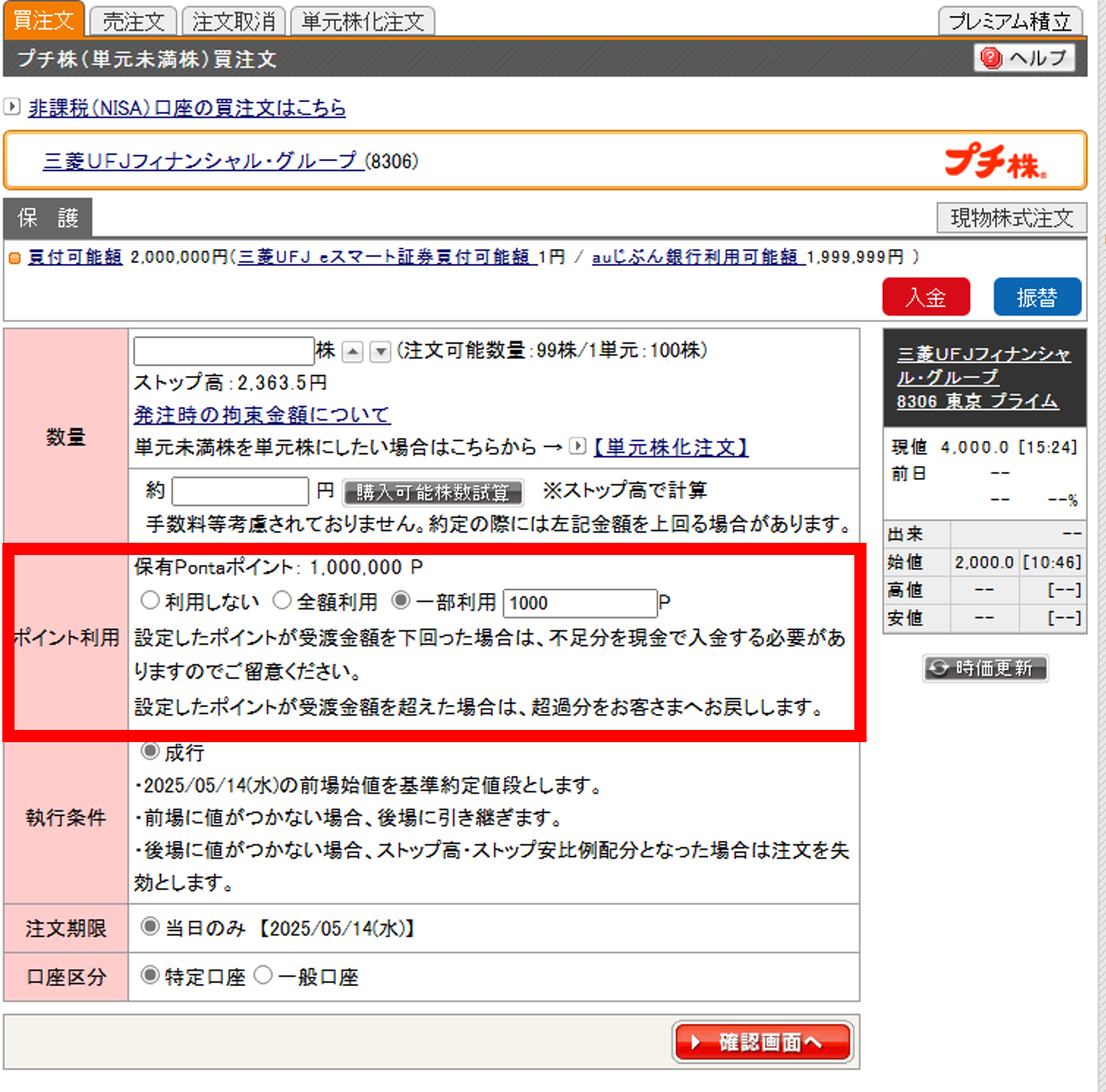1106x1092 pixels.
Task: Click the プチ株 logo
Action: click(995, 162)
